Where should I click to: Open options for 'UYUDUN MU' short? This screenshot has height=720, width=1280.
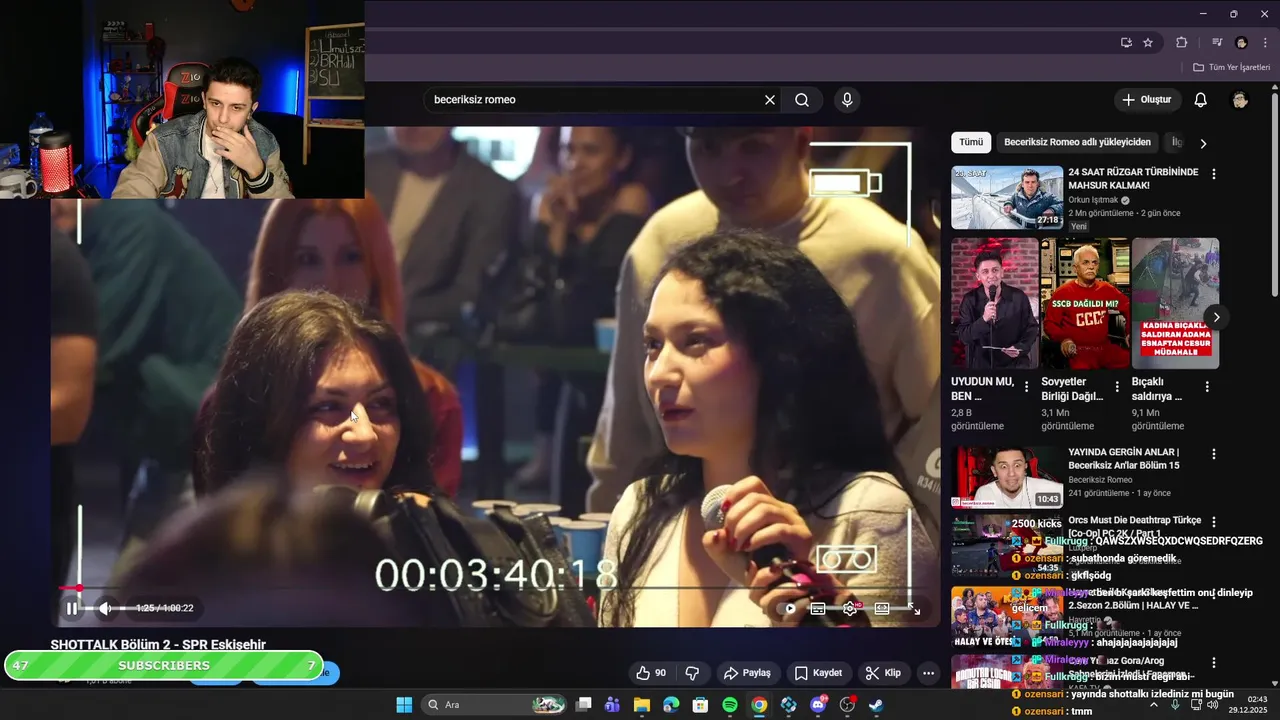(1026, 386)
